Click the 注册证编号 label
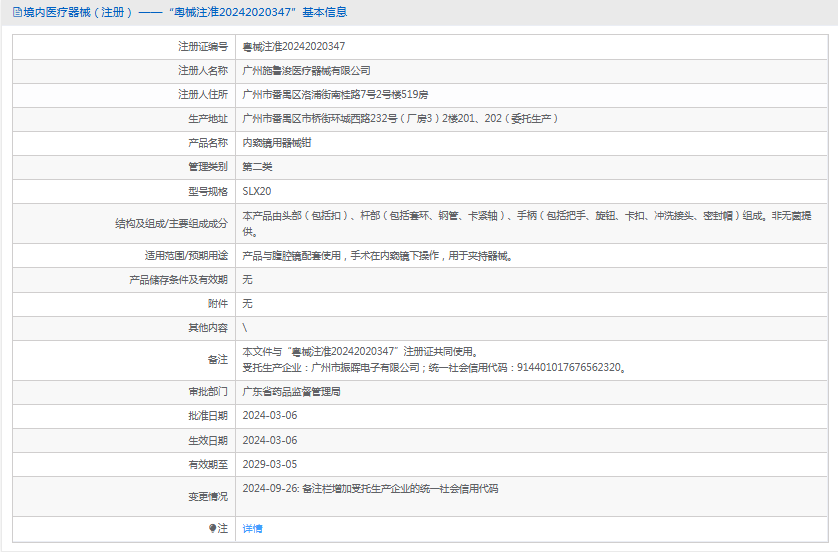This screenshot has width=838, height=552. (x=203, y=46)
